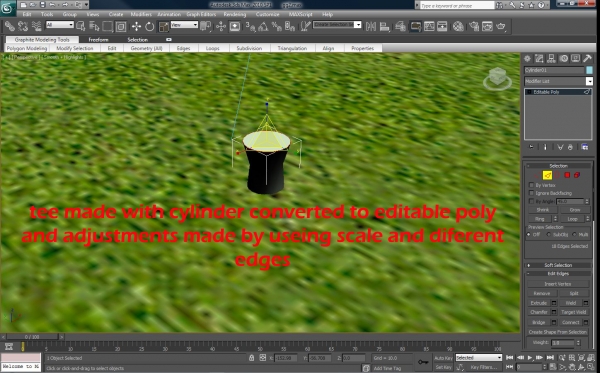Open the Hierarchy command panel tab
The height and width of the screenshot is (373, 600).
tap(551, 59)
